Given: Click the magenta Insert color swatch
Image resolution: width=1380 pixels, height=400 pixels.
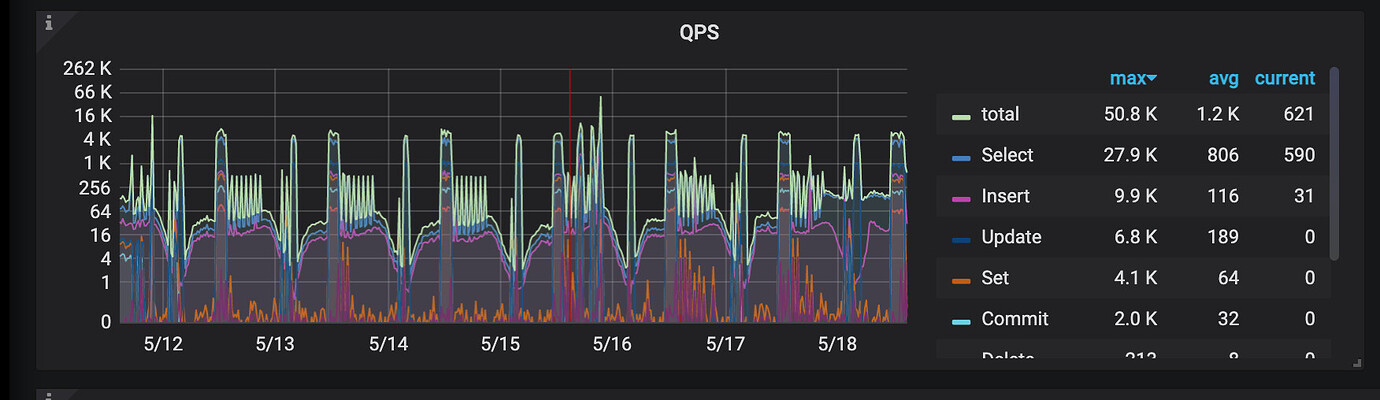Looking at the screenshot, I should (961, 197).
